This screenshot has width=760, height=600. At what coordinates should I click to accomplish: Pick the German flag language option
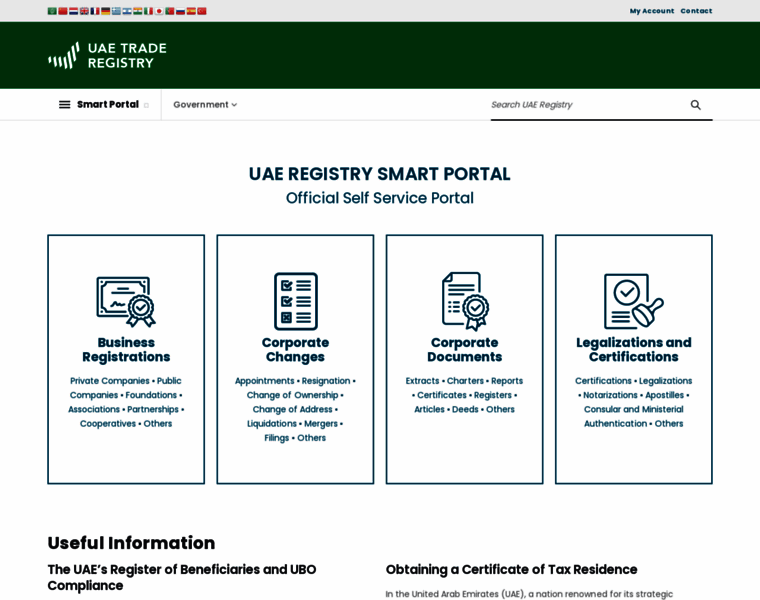[x=105, y=11]
